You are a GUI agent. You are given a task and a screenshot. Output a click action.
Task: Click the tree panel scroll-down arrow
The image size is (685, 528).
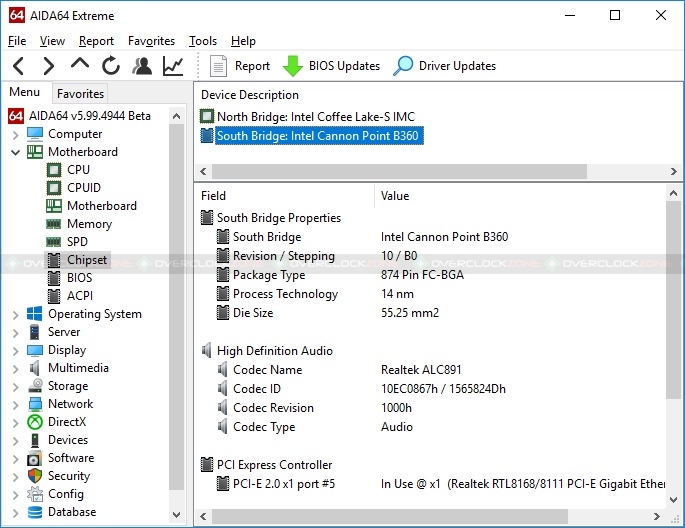point(176,514)
